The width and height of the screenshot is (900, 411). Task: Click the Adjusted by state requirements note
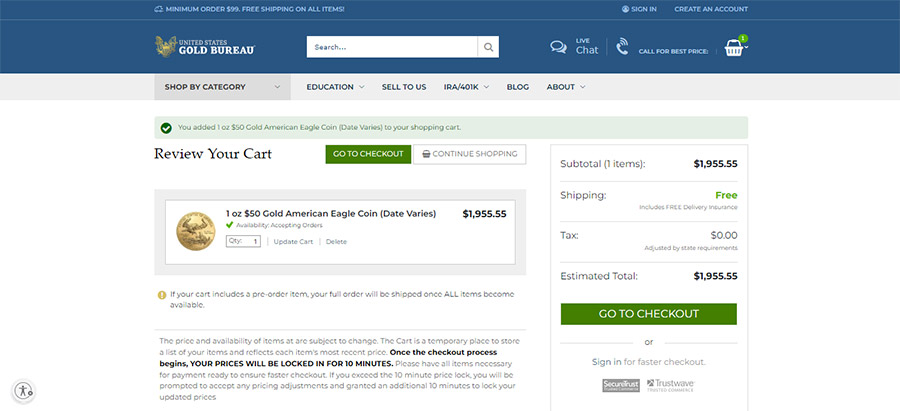point(691,248)
